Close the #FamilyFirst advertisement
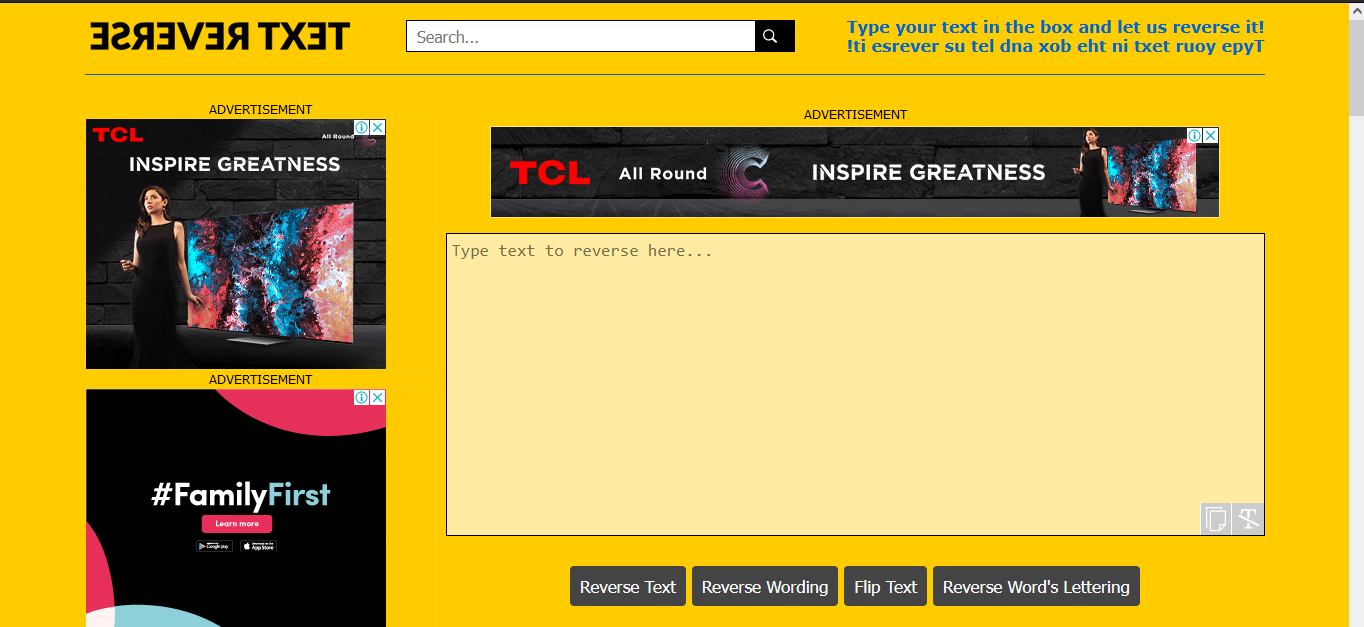Image resolution: width=1364 pixels, height=627 pixels. point(378,397)
